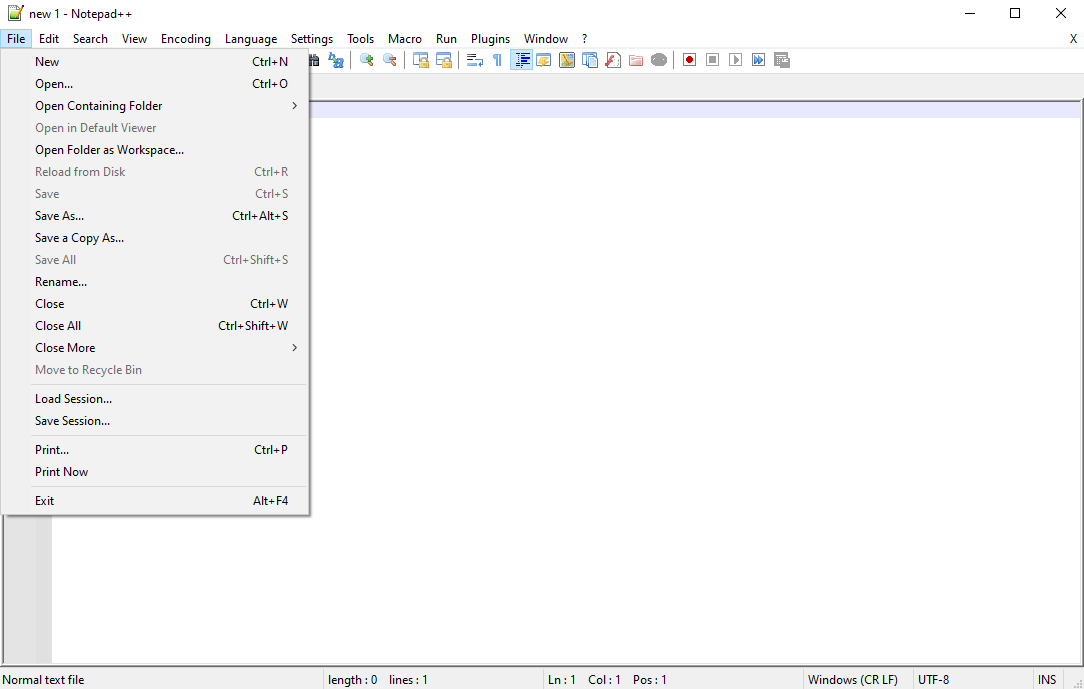1084x689 pixels.
Task: Open the Search menu
Action: coord(91,39)
